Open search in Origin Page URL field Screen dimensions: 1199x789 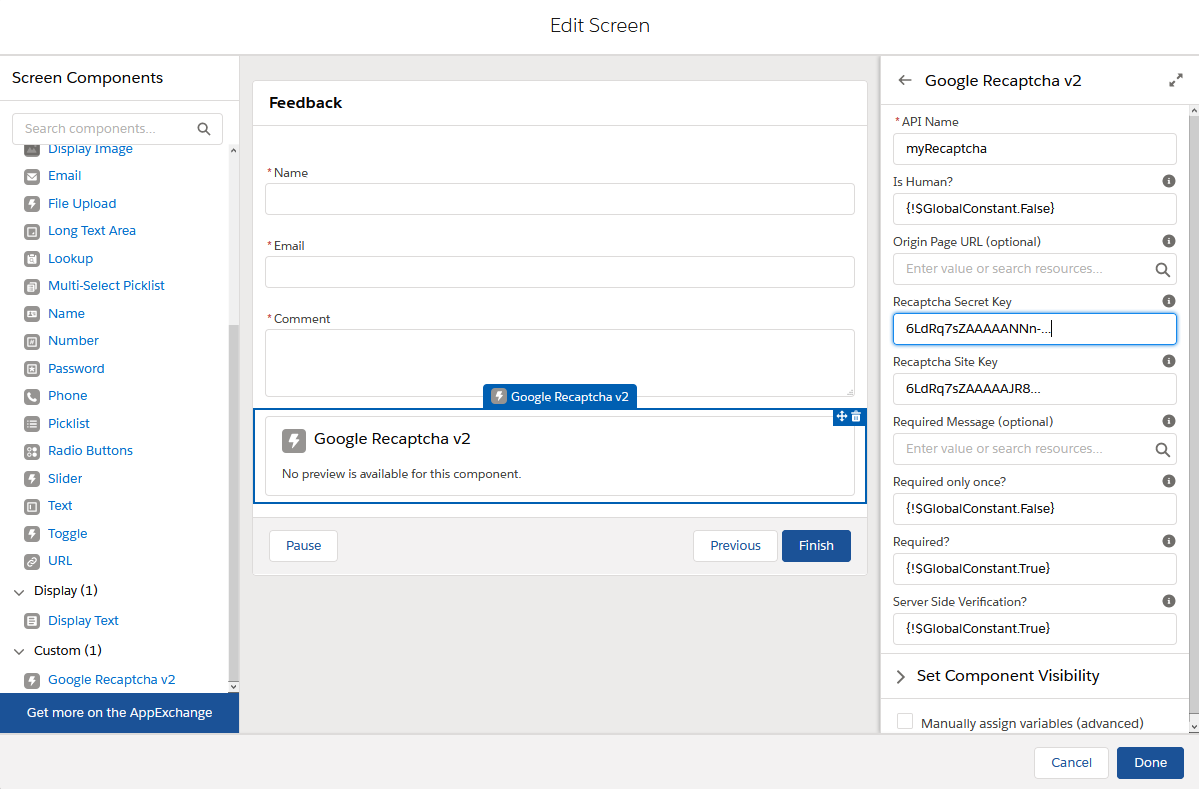tap(1162, 269)
